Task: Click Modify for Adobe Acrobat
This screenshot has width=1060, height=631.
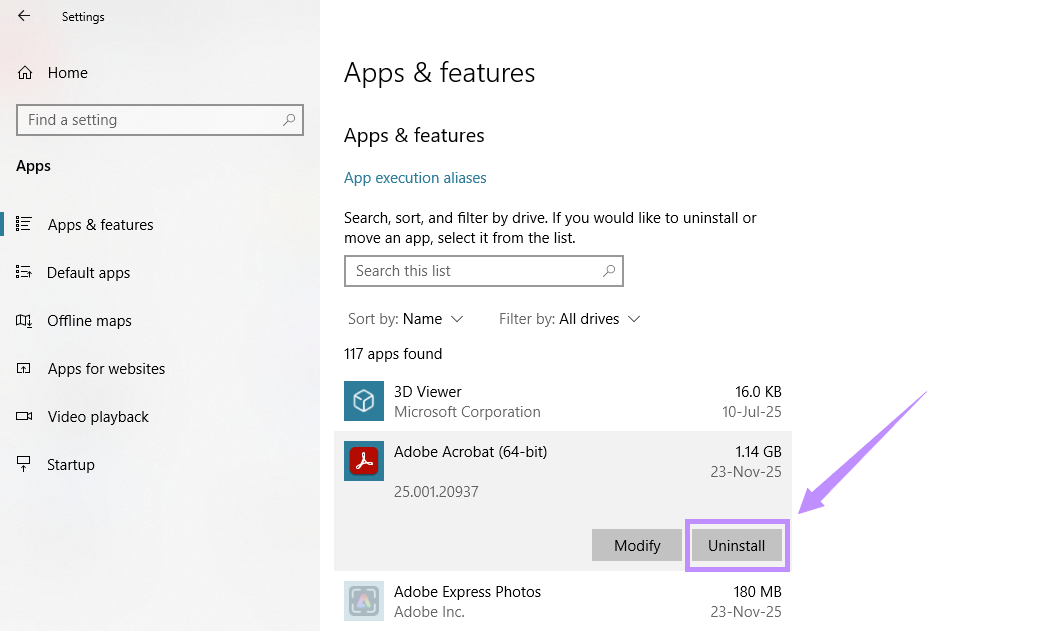Action: [637, 545]
